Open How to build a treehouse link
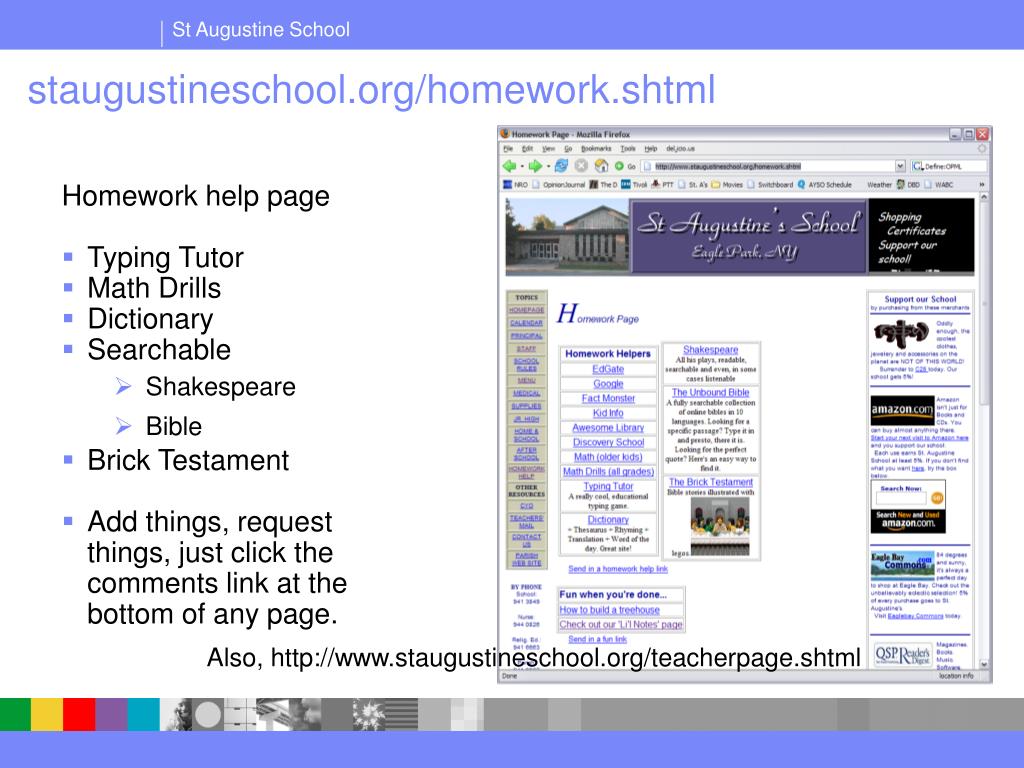The height and width of the screenshot is (768, 1024). click(609, 610)
